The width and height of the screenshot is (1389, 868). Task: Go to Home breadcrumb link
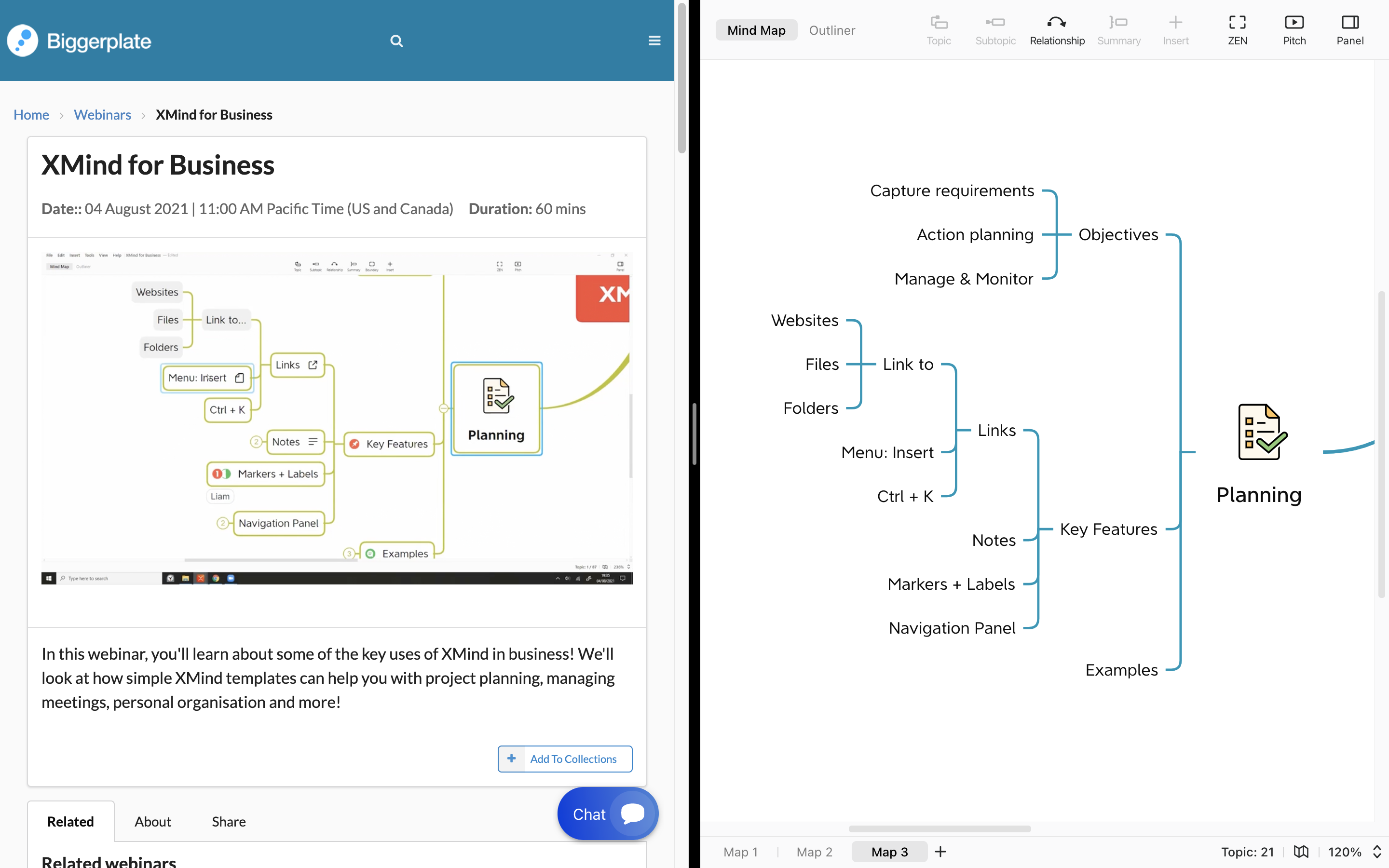[x=31, y=115]
